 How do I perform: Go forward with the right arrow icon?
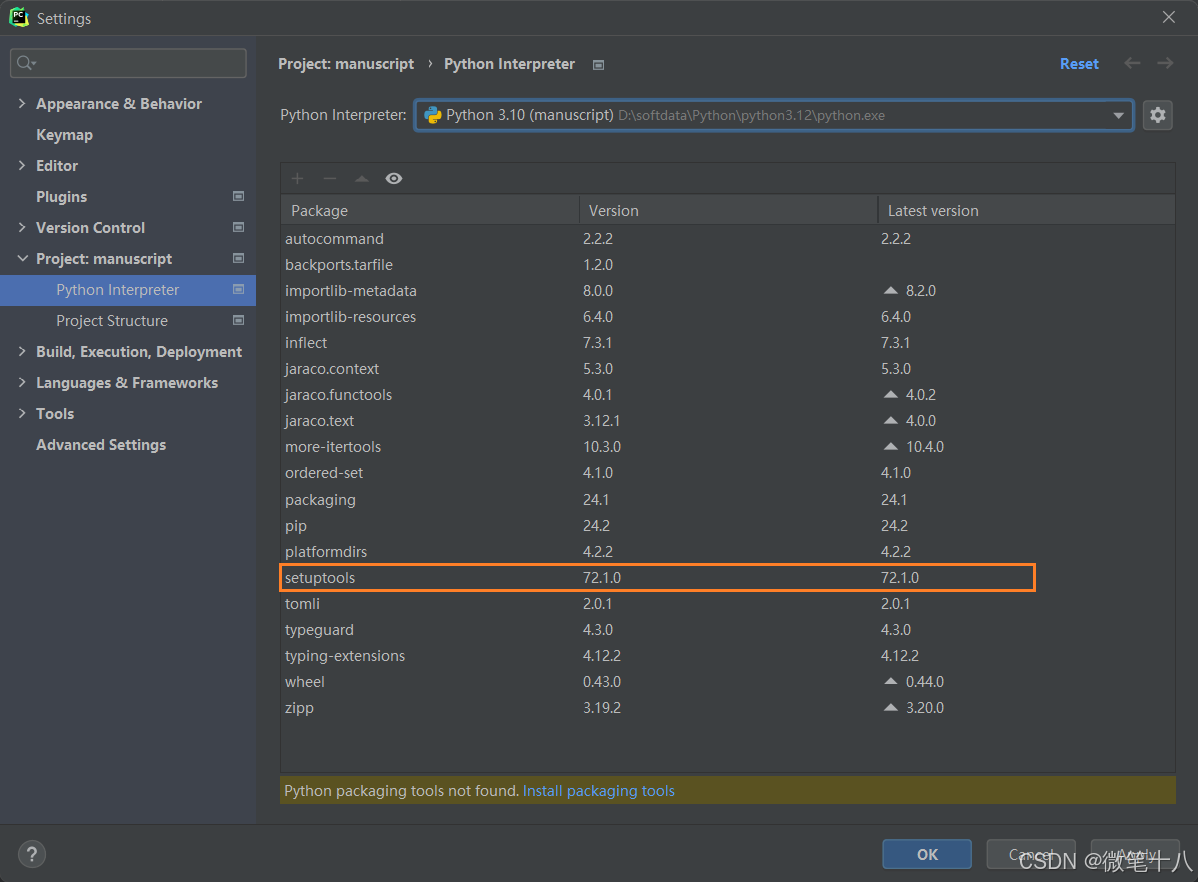tap(1165, 63)
